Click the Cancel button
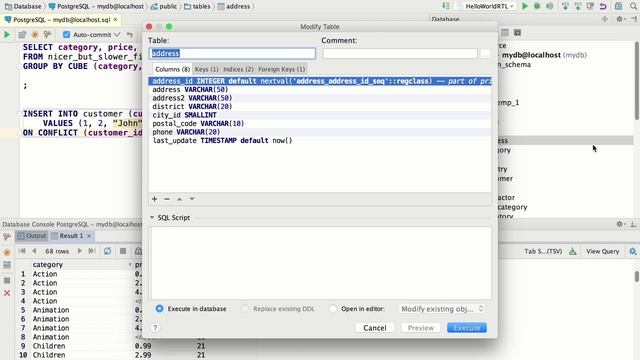 pos(375,328)
